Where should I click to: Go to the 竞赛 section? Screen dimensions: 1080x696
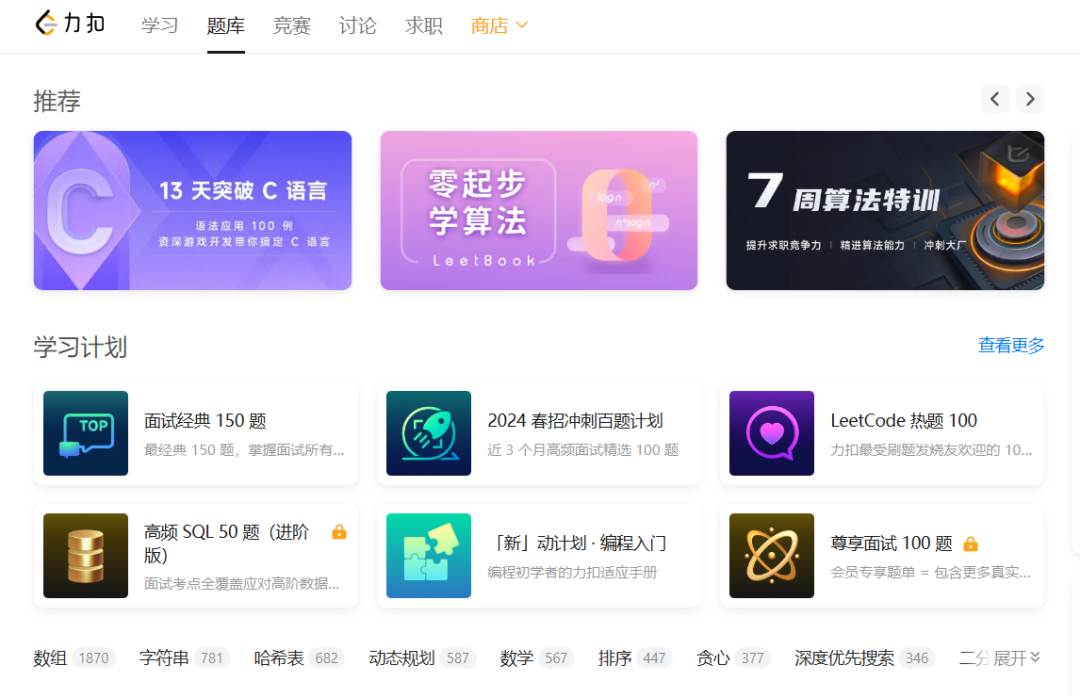pyautogui.click(x=292, y=25)
